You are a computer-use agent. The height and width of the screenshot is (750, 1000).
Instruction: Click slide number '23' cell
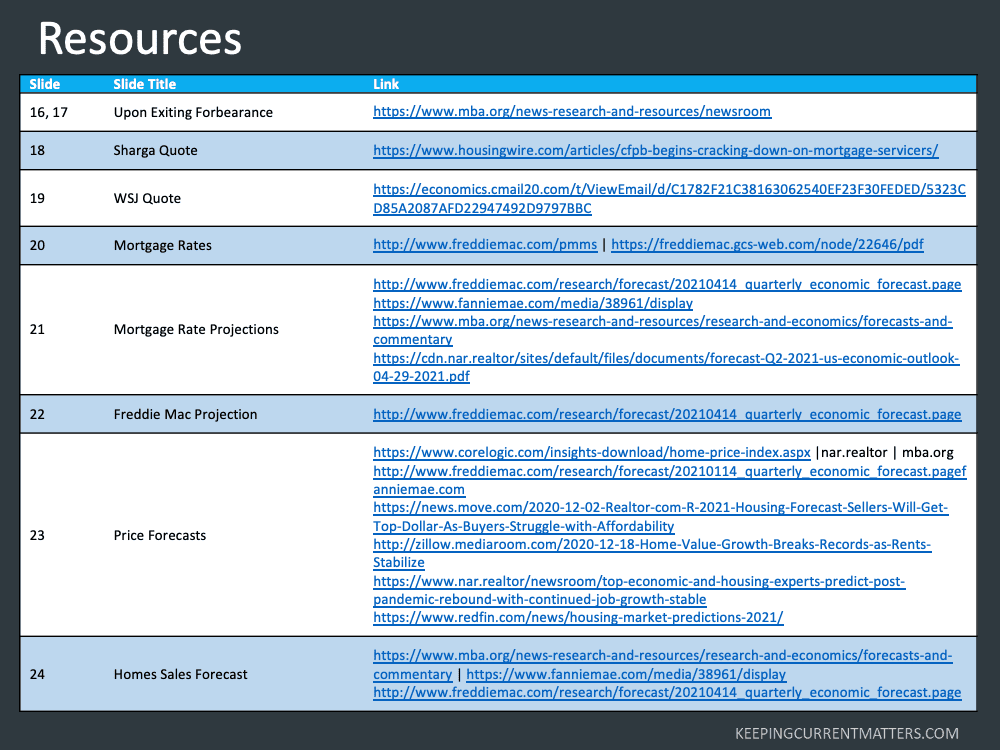37,535
